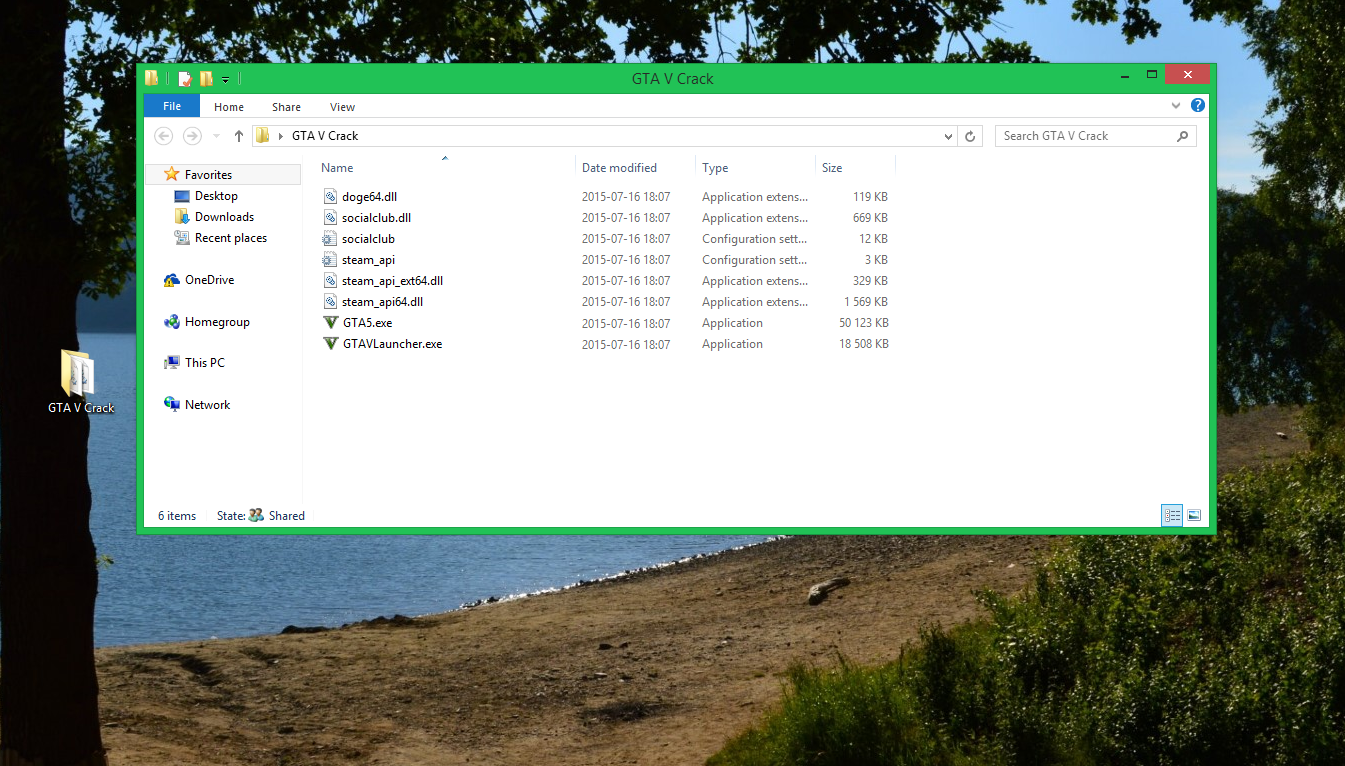Open Downloads in the navigation pane
Viewport: 1345px width, 766px height.
(x=224, y=217)
